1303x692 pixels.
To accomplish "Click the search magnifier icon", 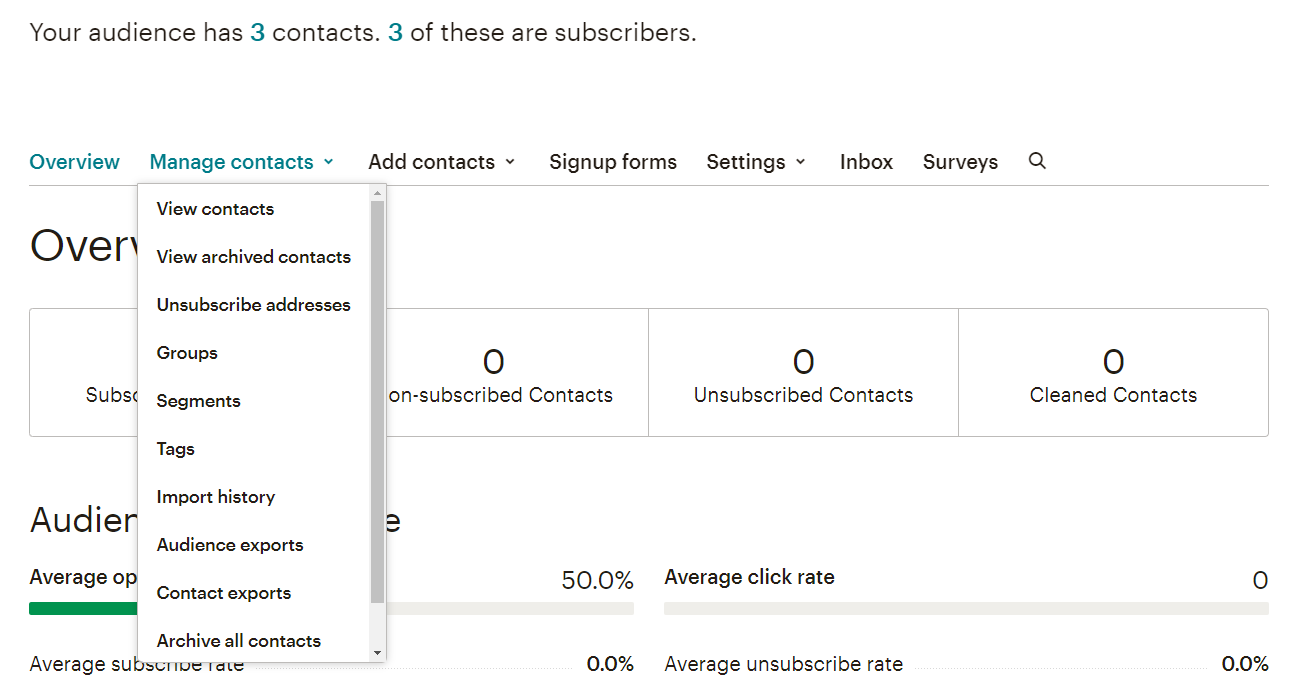I will [x=1037, y=161].
